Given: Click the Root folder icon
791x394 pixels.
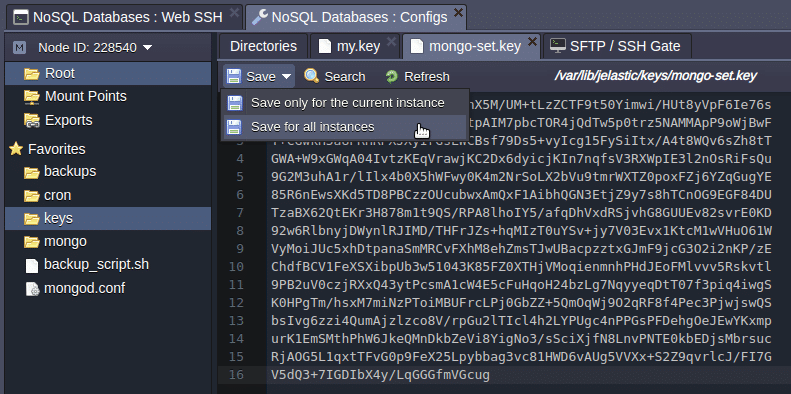Looking at the screenshot, I should tap(32, 74).
